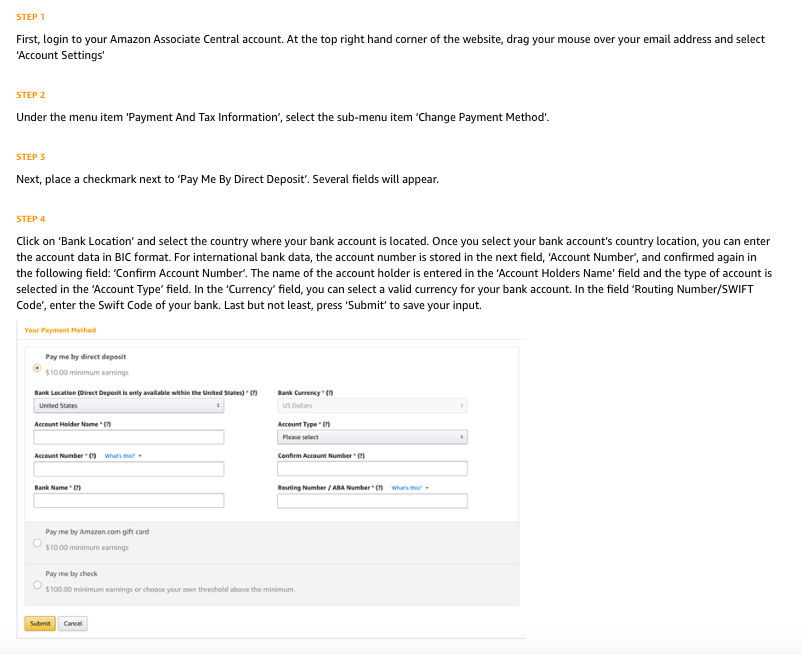802x654 pixels.
Task: Click the Cancel button
Action: (72, 623)
